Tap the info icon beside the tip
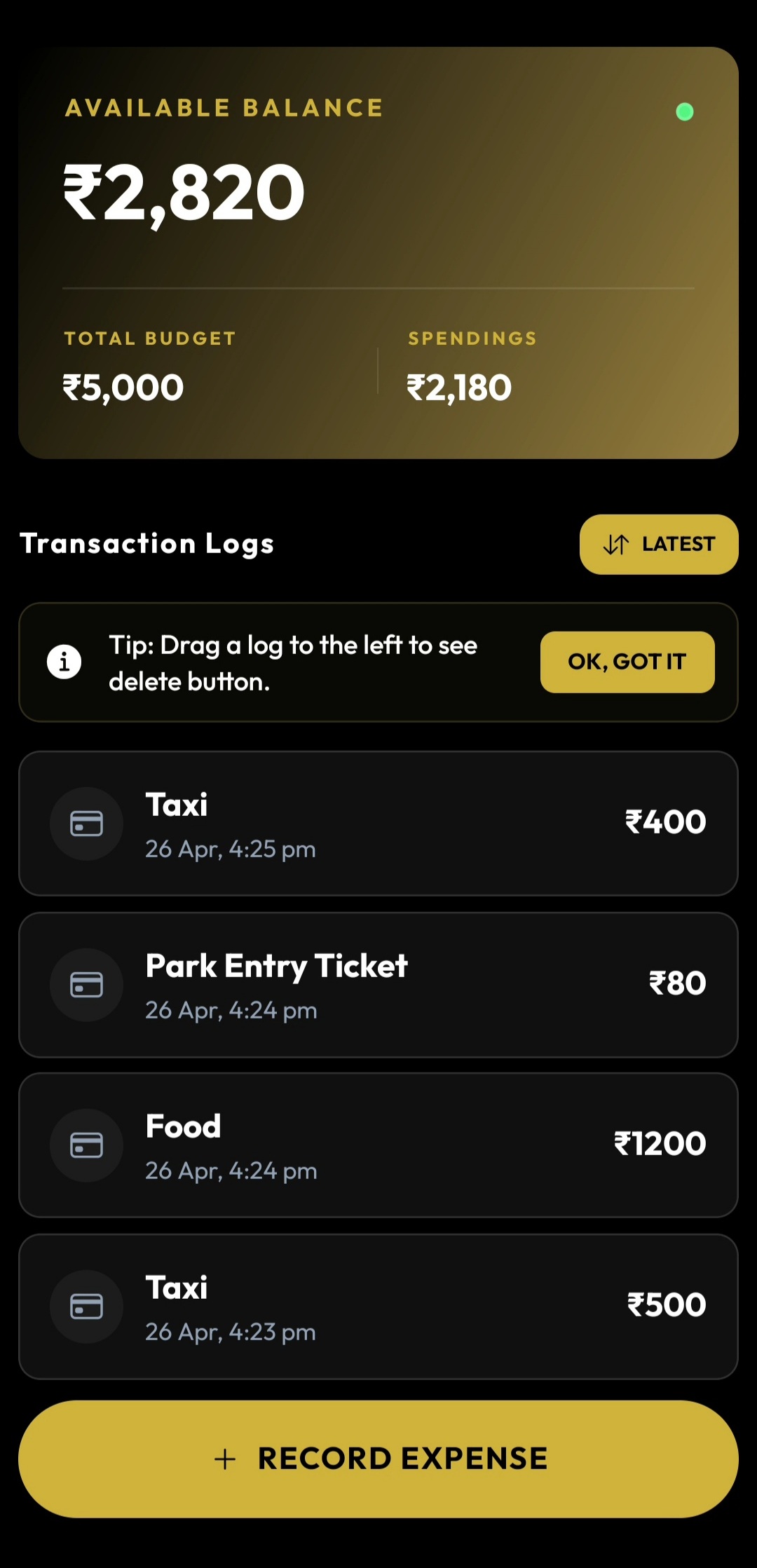The image size is (757, 1568). coord(64,662)
